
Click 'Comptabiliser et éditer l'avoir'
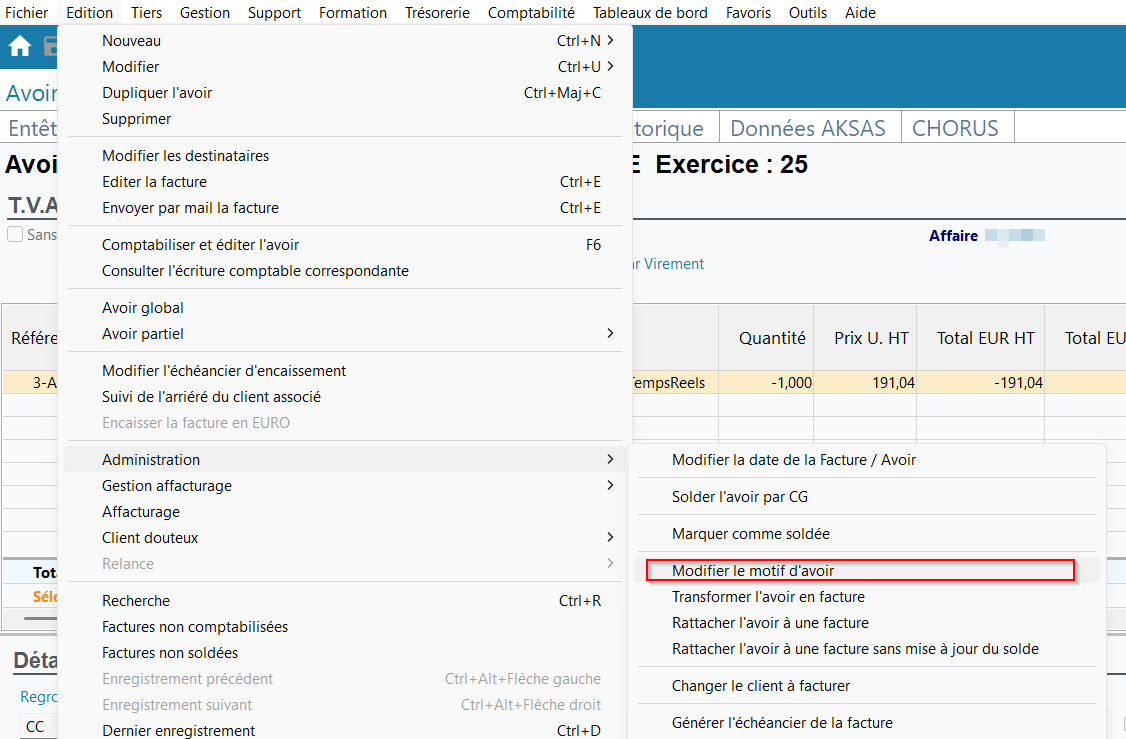pos(200,245)
